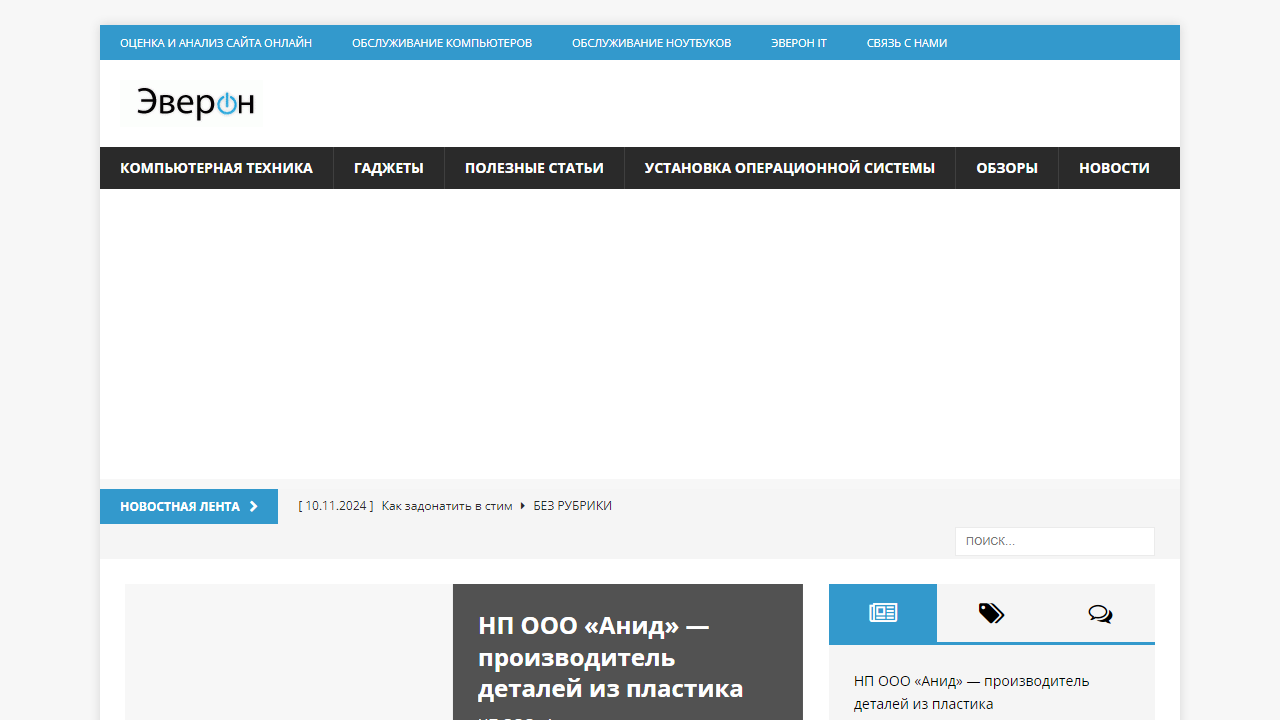Open the comments speech-bubble icon tab
Screen dimensions: 1280x720
pos(1100,613)
